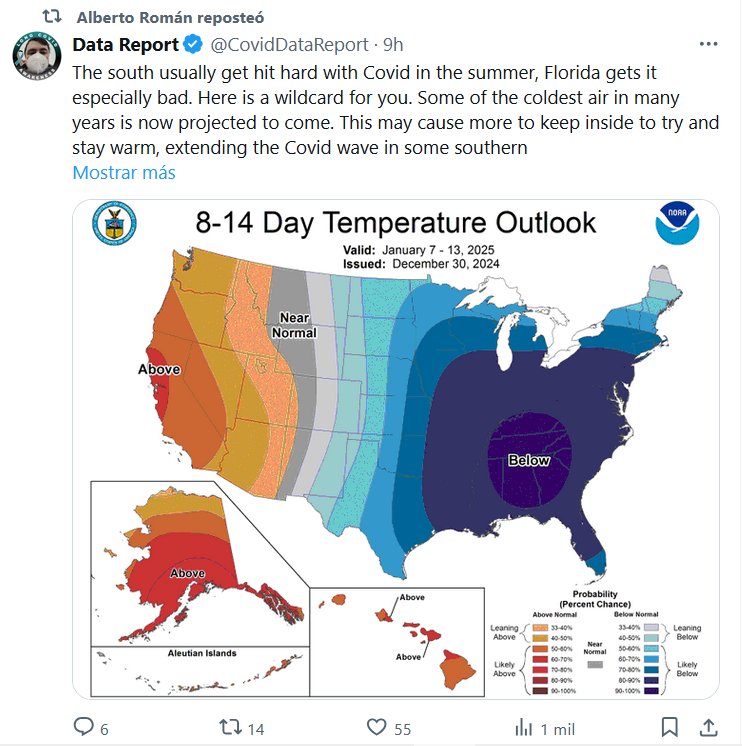Repost this tweet using retweet icon
This screenshot has height=746, width=742.
(230, 727)
